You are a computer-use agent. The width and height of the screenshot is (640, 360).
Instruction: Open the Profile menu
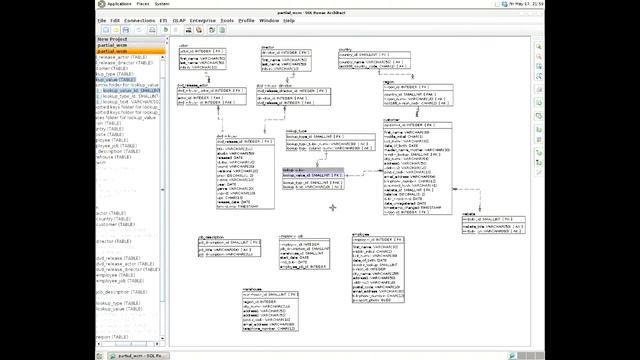tap(246, 20)
